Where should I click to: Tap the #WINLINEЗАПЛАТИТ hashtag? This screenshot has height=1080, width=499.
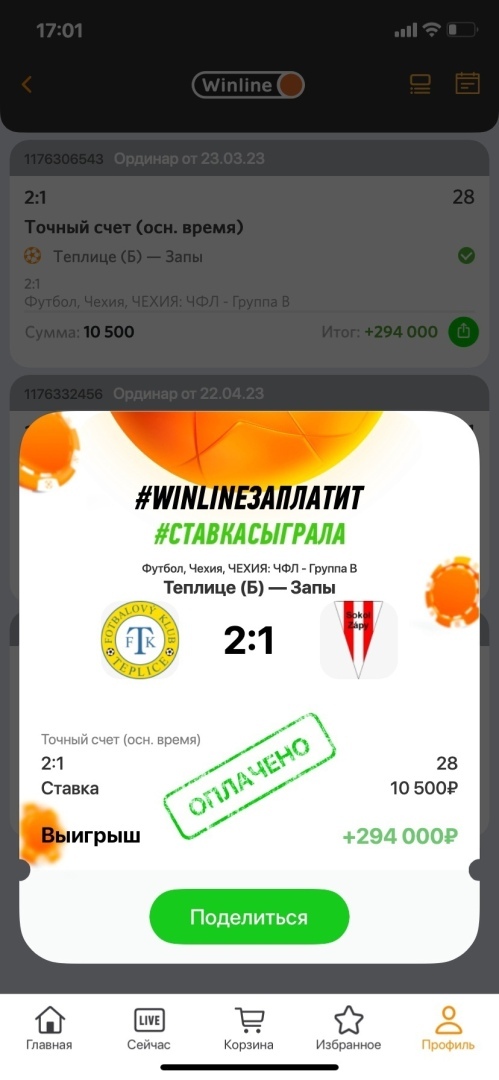click(249, 497)
